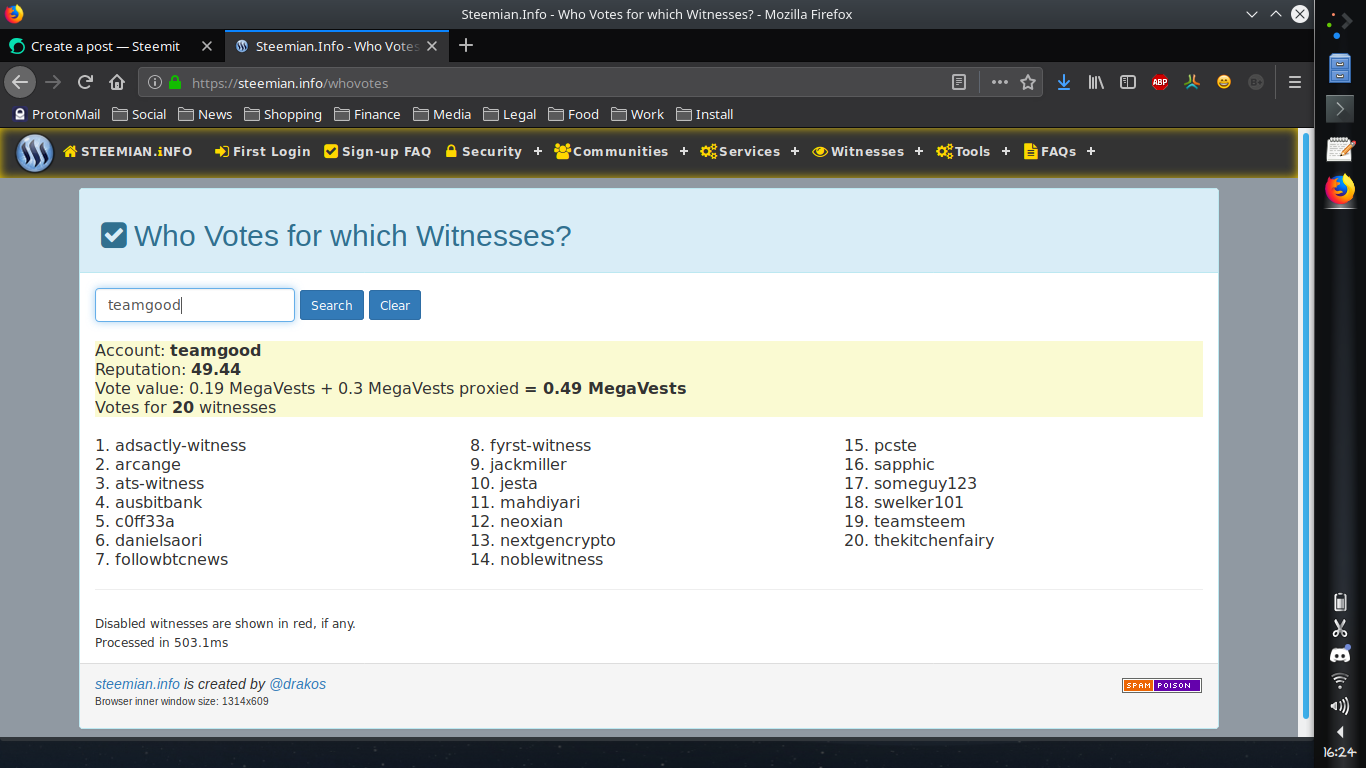The width and height of the screenshot is (1366, 768).
Task: Open the Discord tray icon
Action: pos(1340,656)
